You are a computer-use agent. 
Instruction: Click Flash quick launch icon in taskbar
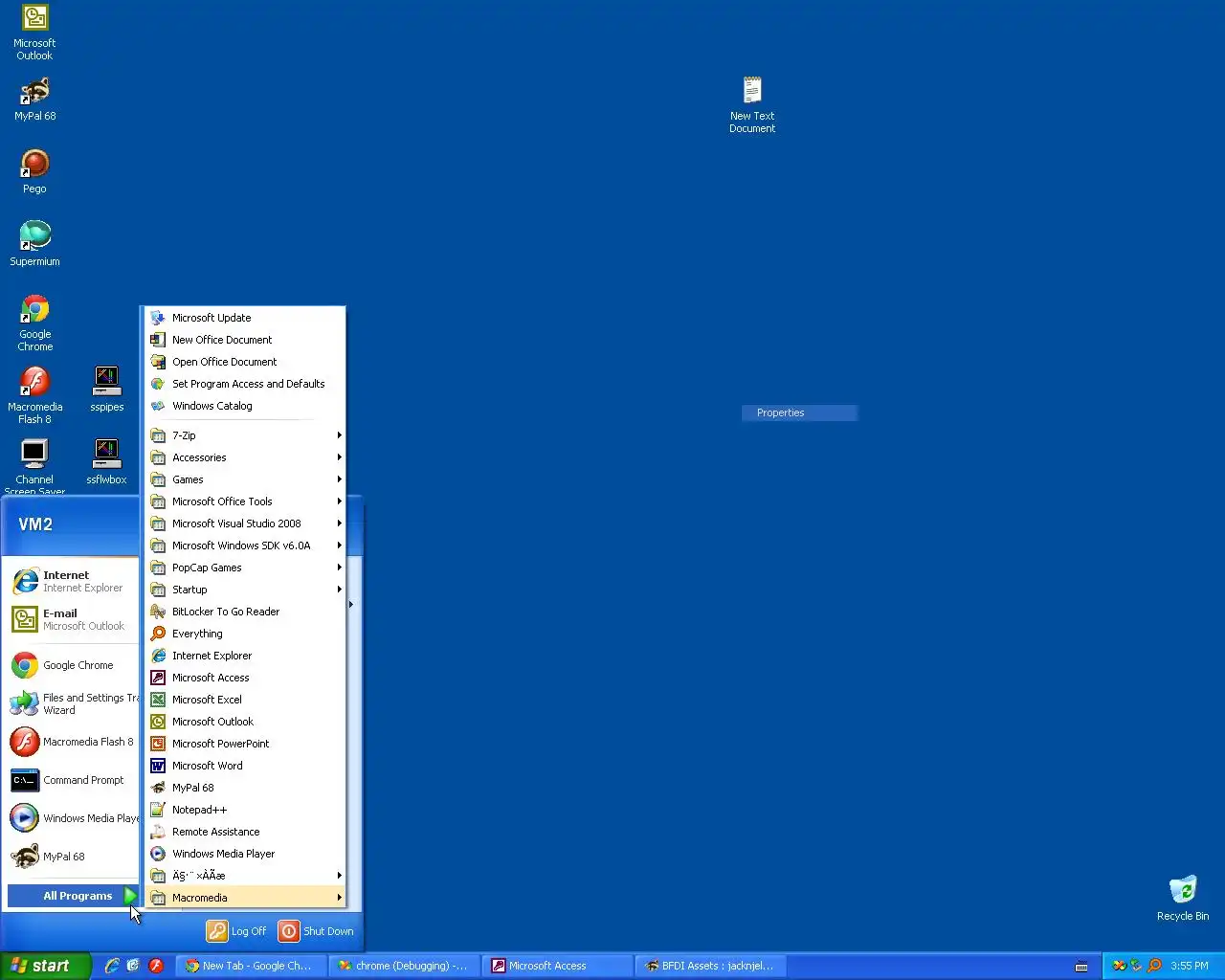(156, 966)
